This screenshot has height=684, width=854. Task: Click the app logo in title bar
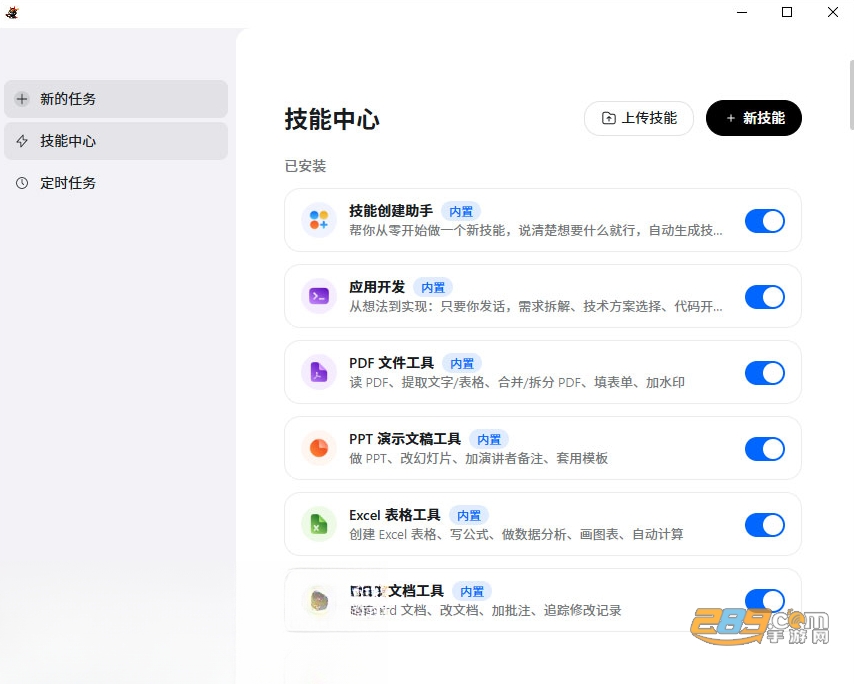pyautogui.click(x=12, y=12)
